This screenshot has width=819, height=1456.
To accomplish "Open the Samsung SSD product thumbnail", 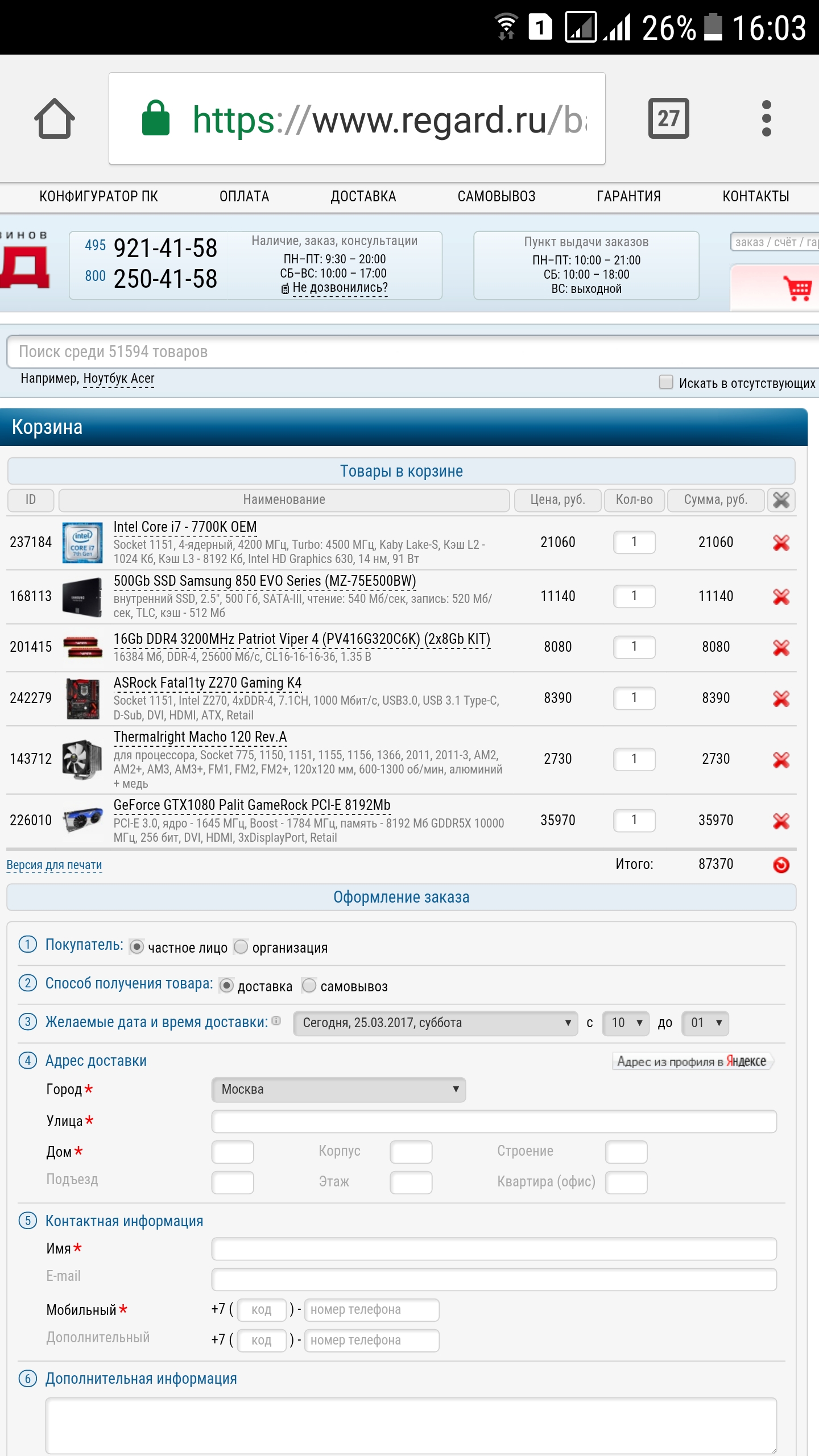I will (82, 597).
